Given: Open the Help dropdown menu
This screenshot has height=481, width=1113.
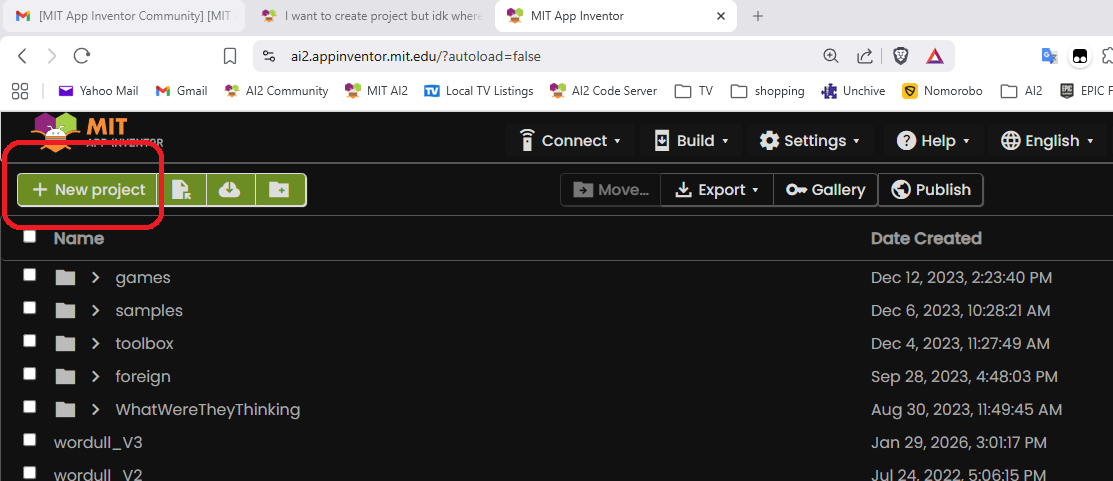Looking at the screenshot, I should tap(933, 140).
